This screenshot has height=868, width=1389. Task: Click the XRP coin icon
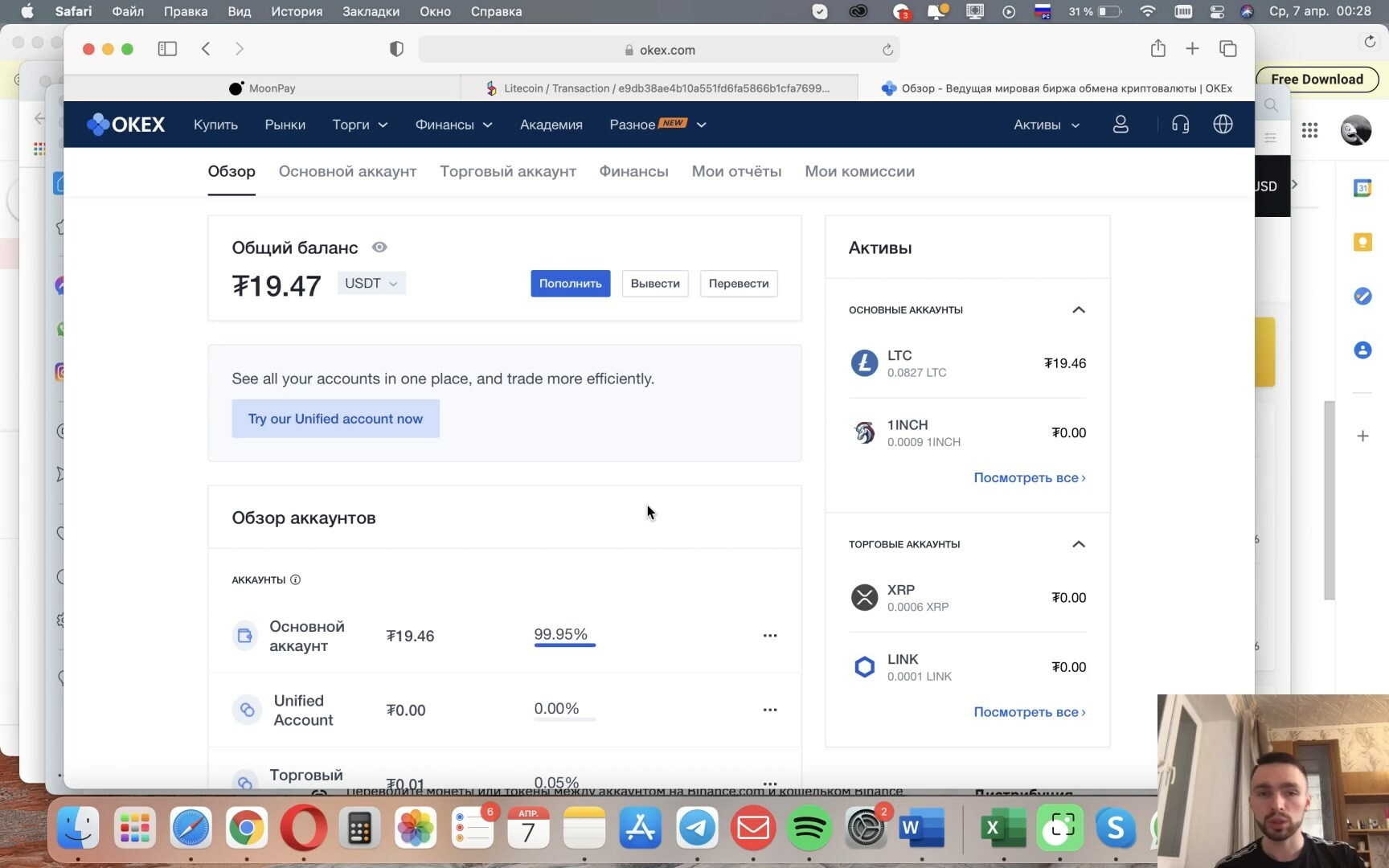[864, 597]
